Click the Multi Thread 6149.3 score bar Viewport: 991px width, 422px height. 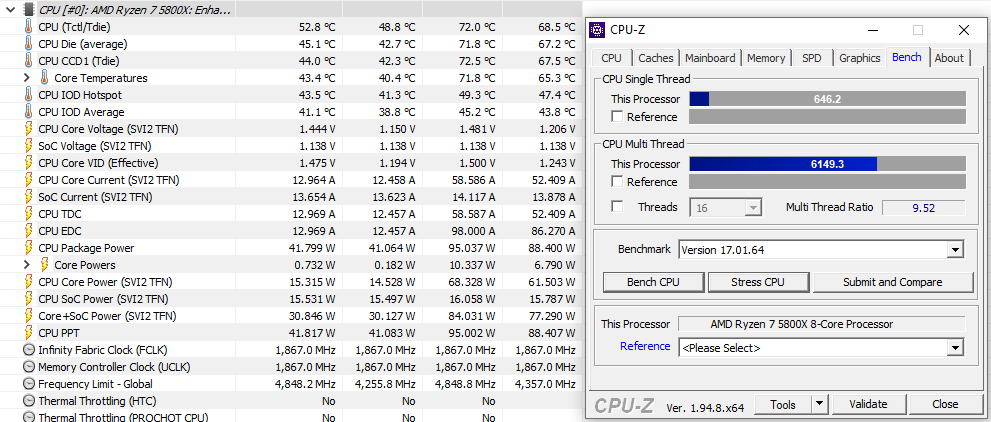click(827, 164)
